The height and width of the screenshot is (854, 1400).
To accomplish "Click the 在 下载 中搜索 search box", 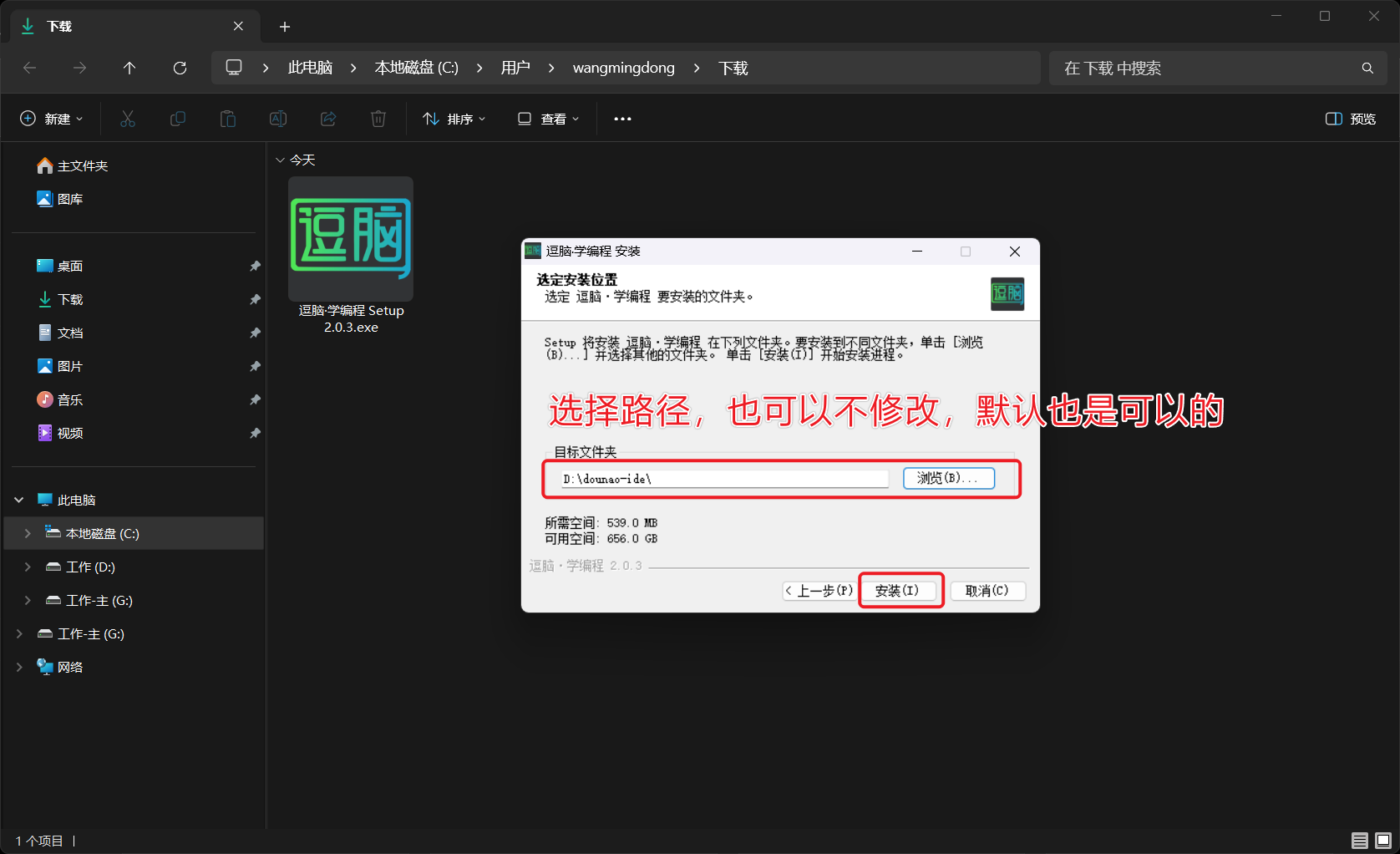I will [x=1218, y=68].
